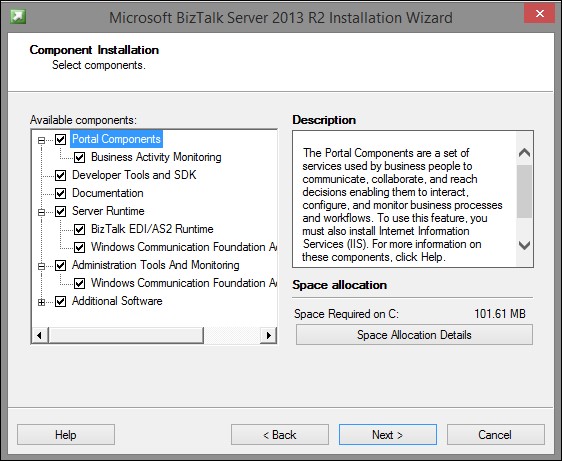Toggle Business Activity Monitoring checkbox
The width and height of the screenshot is (562, 461).
point(80,157)
